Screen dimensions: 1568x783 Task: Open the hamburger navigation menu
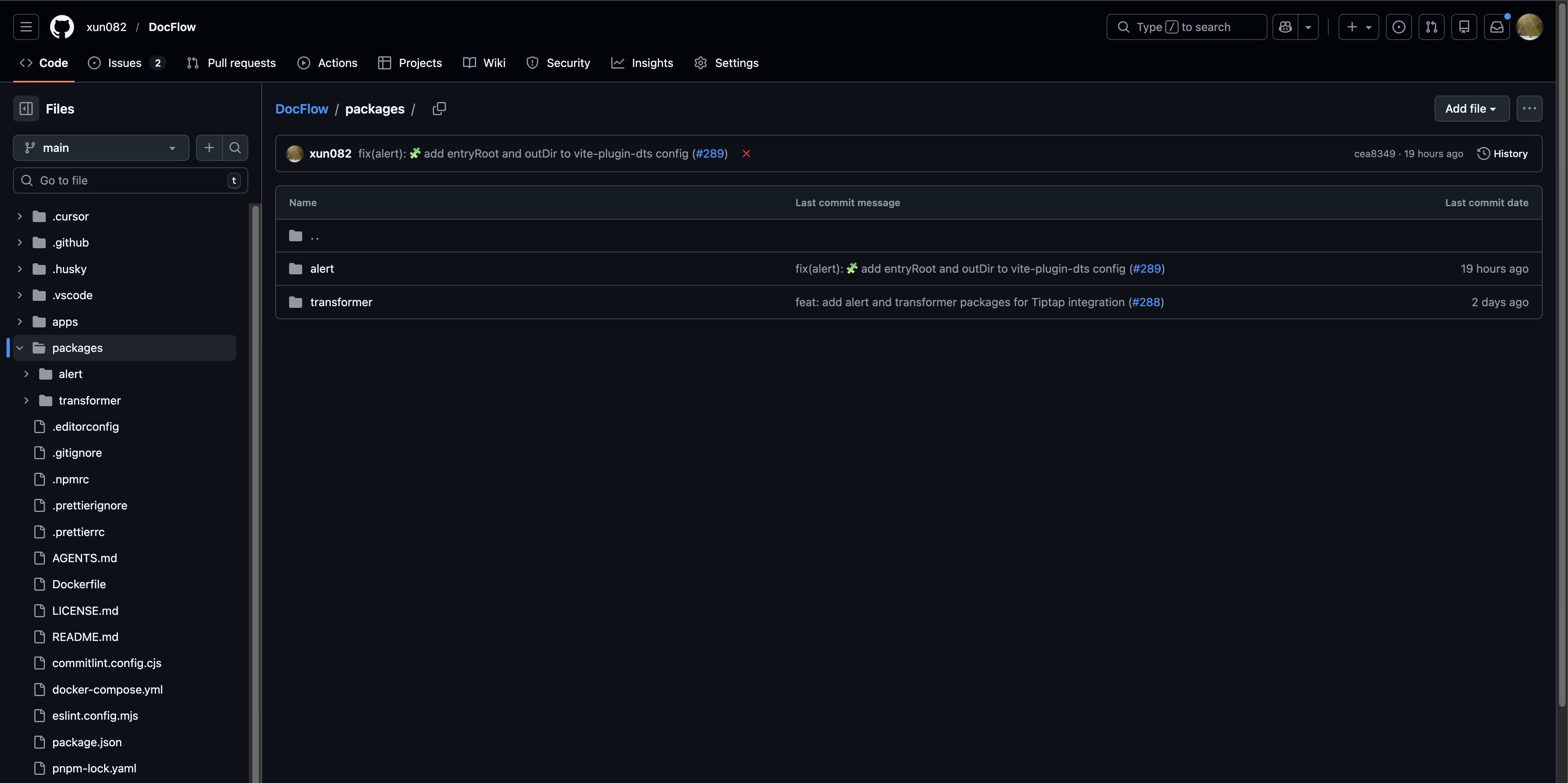pos(26,27)
